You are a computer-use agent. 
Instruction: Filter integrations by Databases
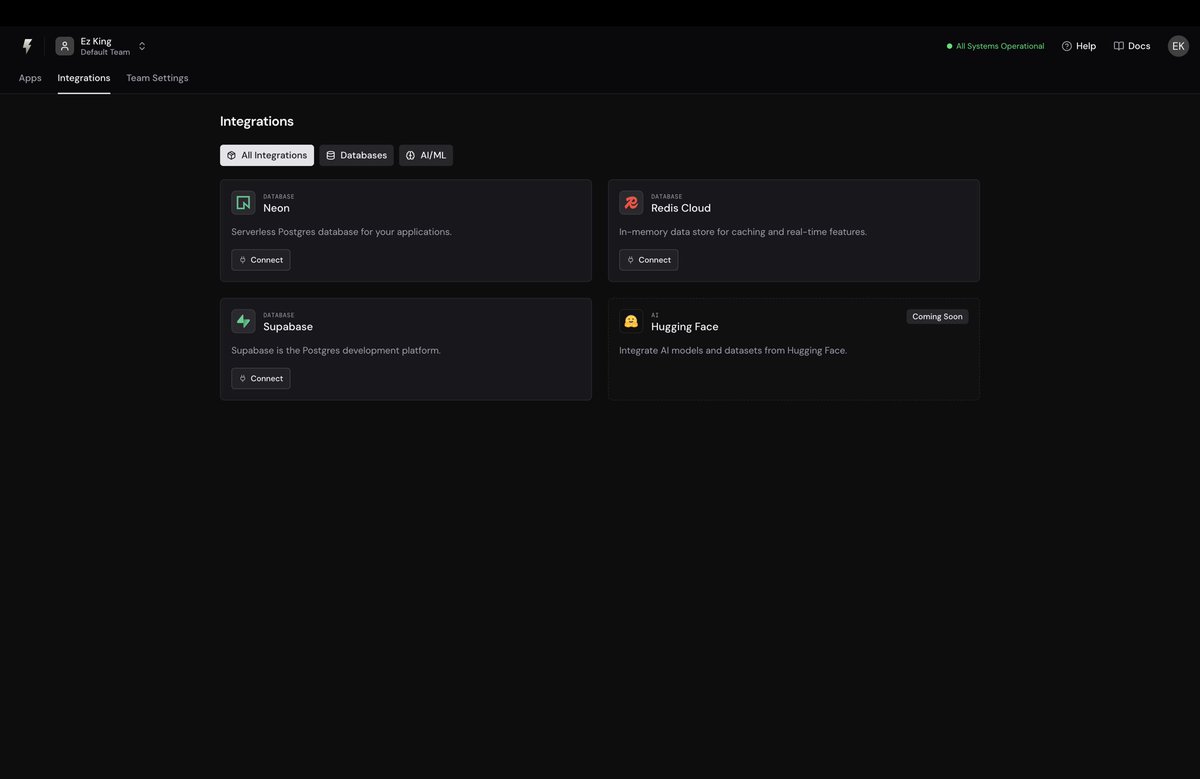(356, 155)
